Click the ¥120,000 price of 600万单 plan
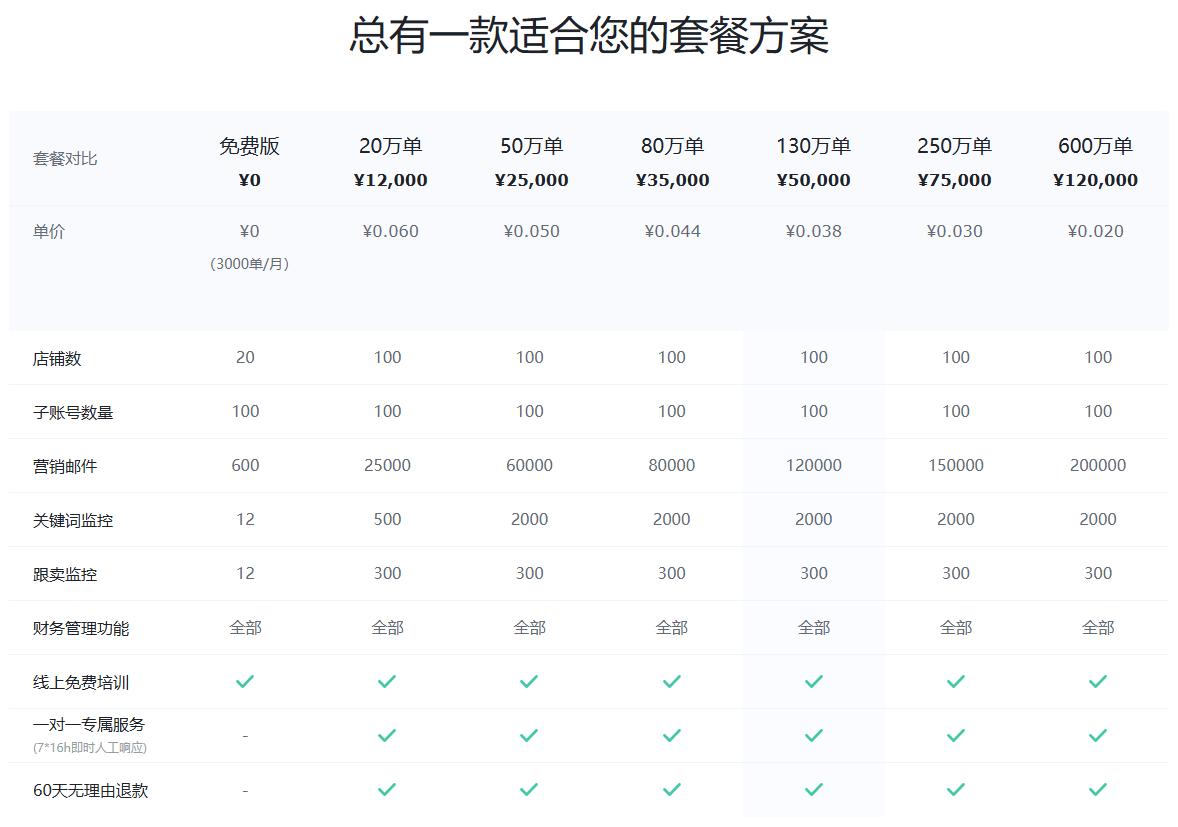 pyautogui.click(x=1095, y=181)
